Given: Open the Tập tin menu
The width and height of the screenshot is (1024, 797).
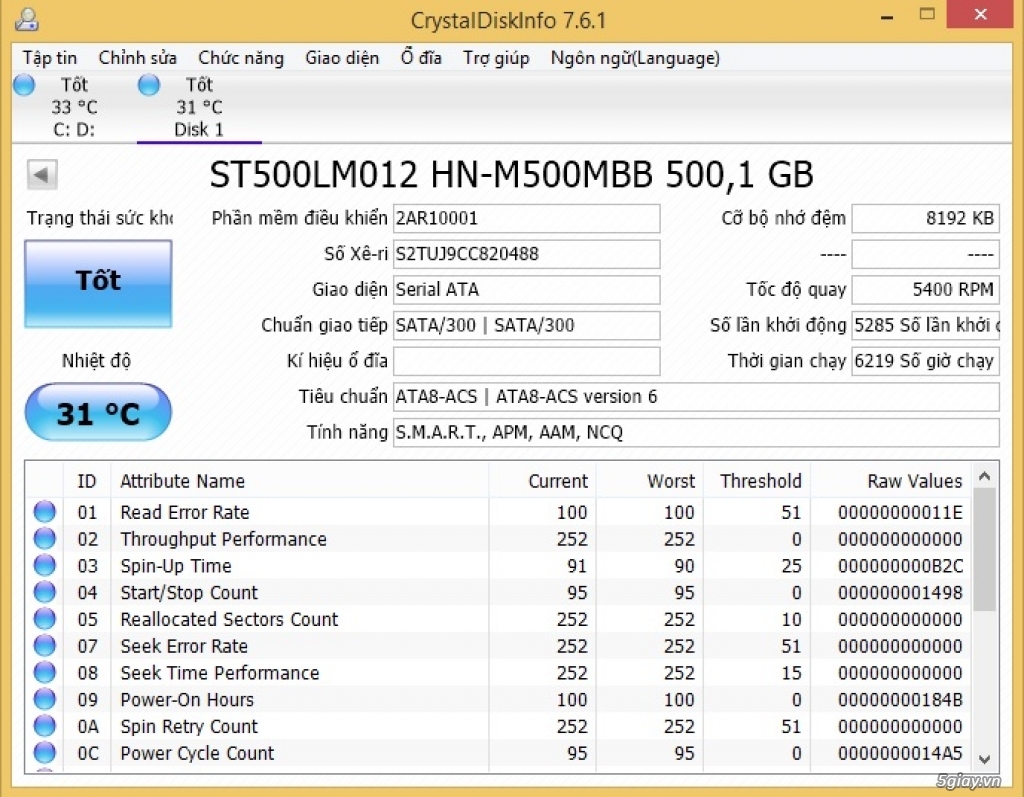Looking at the screenshot, I should click(50, 58).
